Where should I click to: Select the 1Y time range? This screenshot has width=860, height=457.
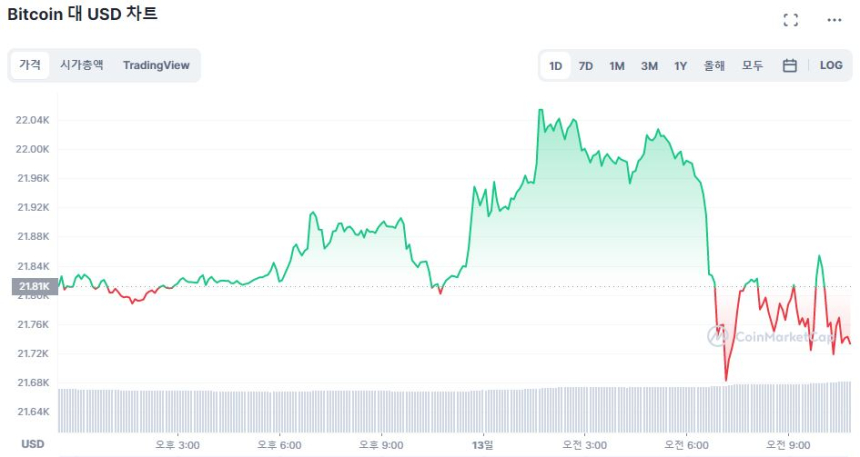coord(680,66)
